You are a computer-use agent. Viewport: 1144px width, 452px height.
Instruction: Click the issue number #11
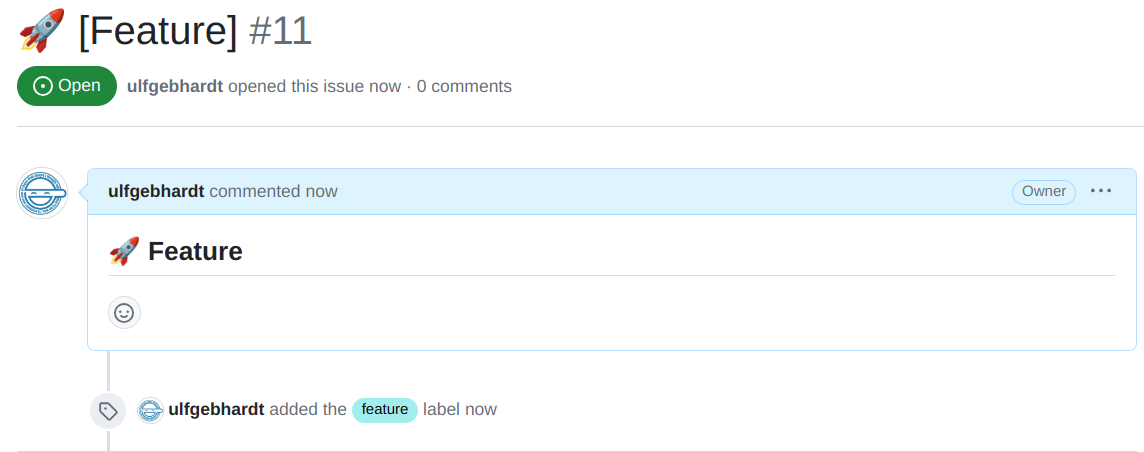click(280, 31)
